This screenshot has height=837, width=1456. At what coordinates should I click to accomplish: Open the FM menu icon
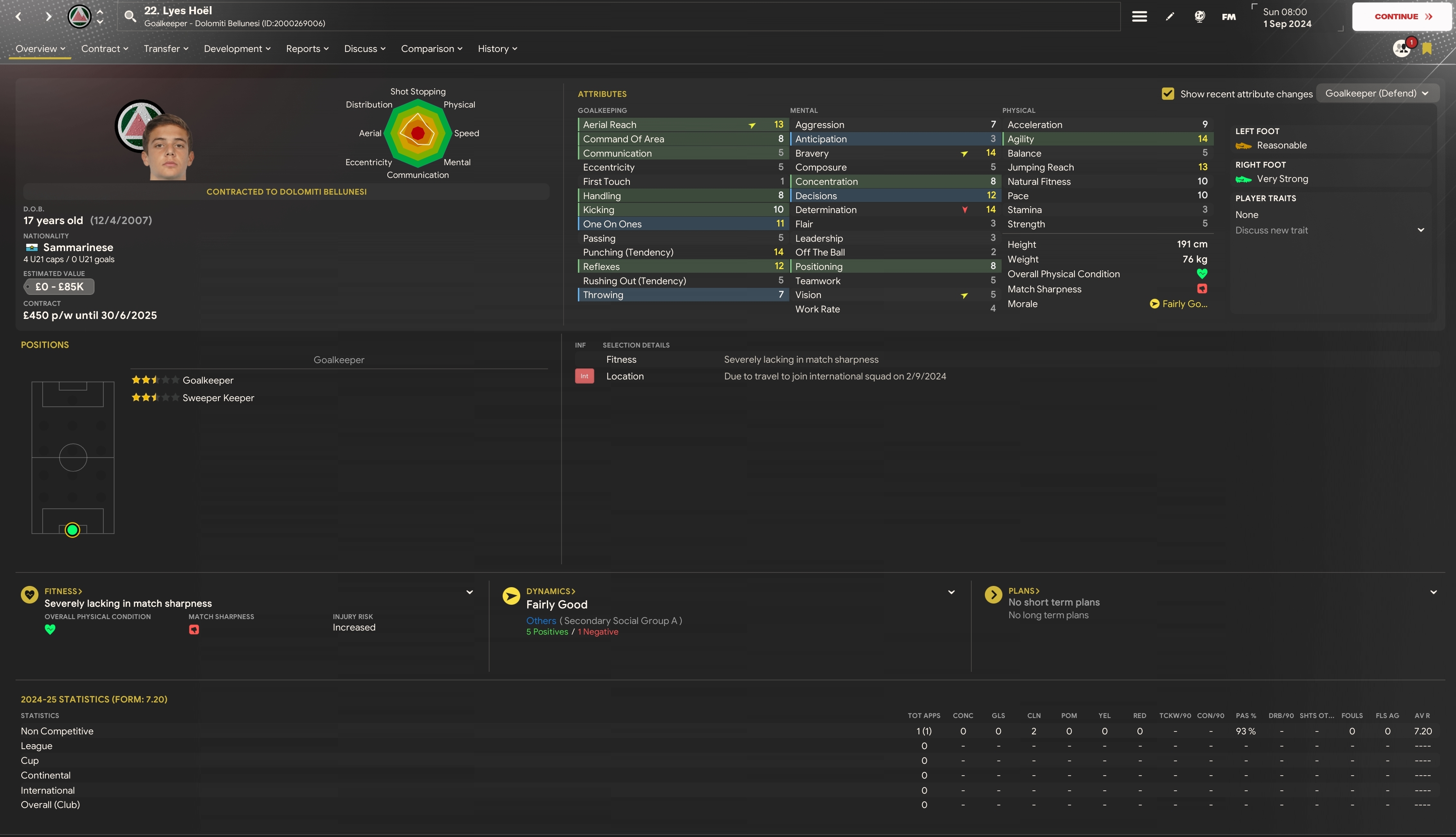click(1229, 17)
